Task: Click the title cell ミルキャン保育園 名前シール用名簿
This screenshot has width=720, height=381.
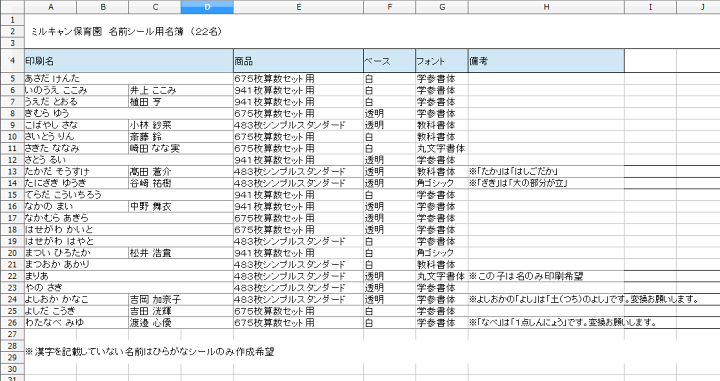Action: 127,32
